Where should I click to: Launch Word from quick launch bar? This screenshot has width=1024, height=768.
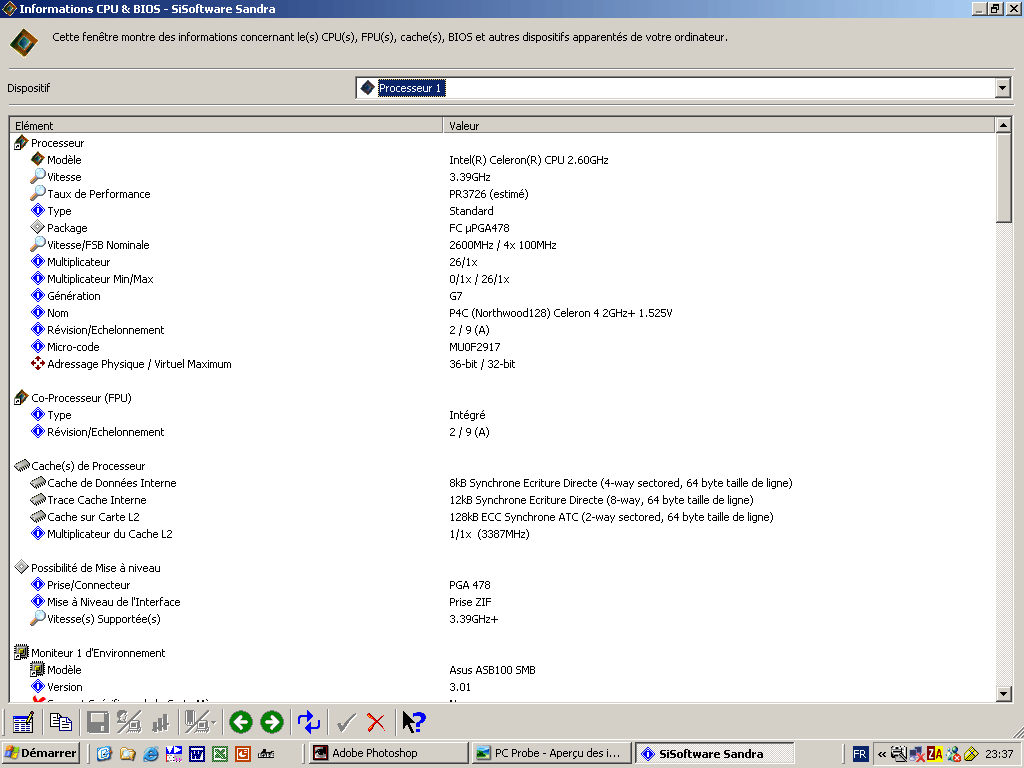[x=197, y=753]
